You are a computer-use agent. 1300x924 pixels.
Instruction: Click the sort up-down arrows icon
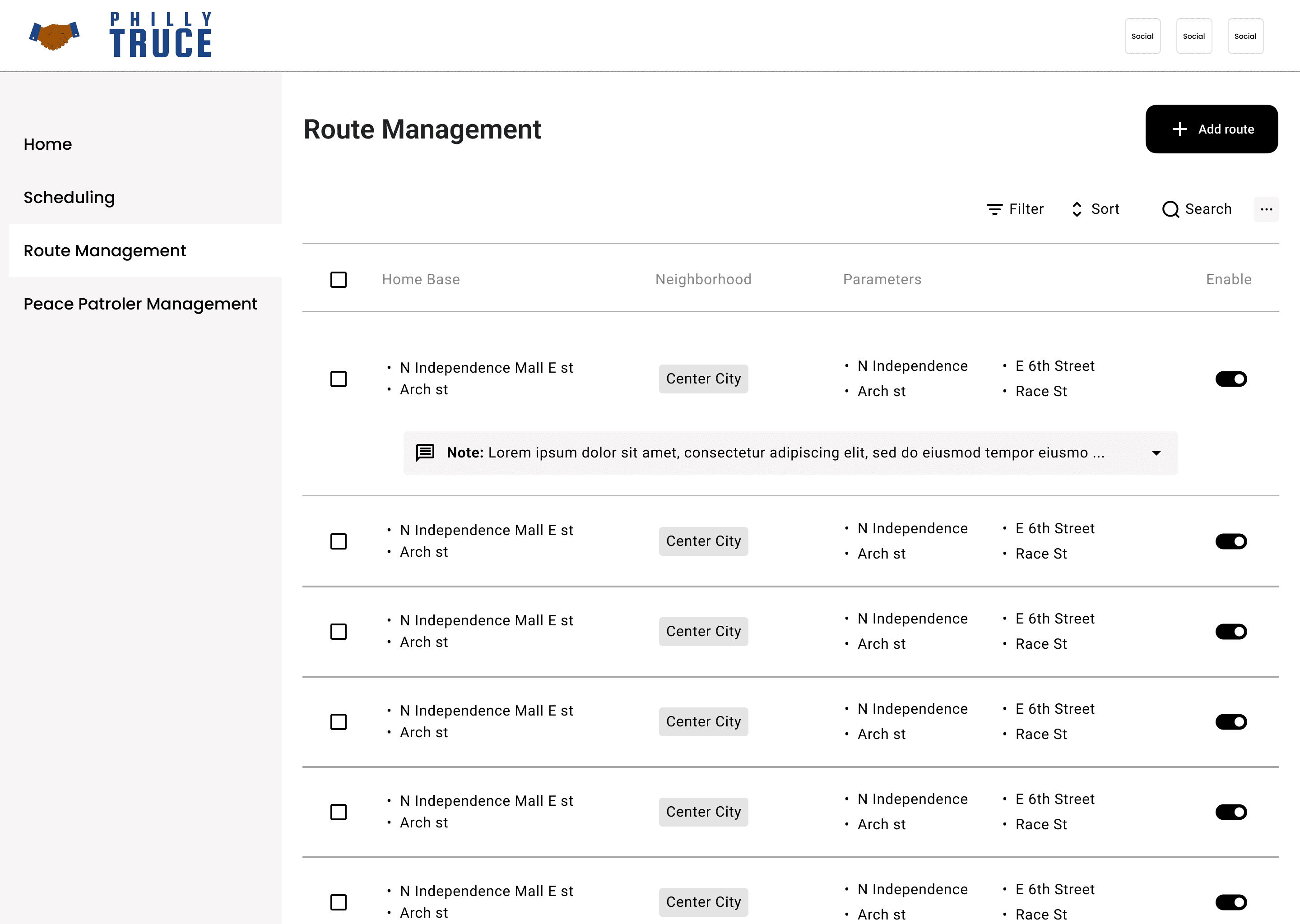tap(1076, 209)
